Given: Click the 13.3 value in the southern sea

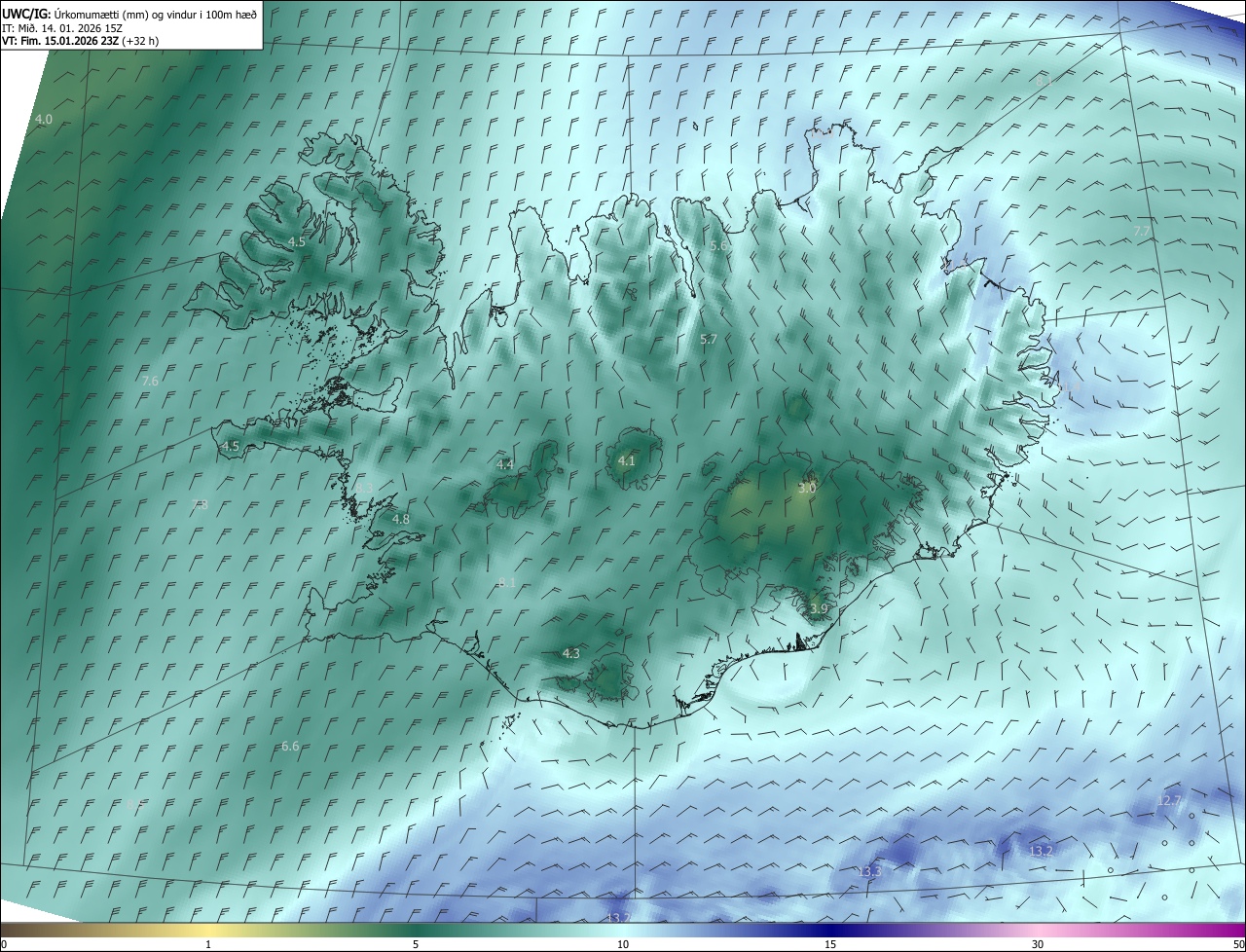Looking at the screenshot, I should coord(869,870).
